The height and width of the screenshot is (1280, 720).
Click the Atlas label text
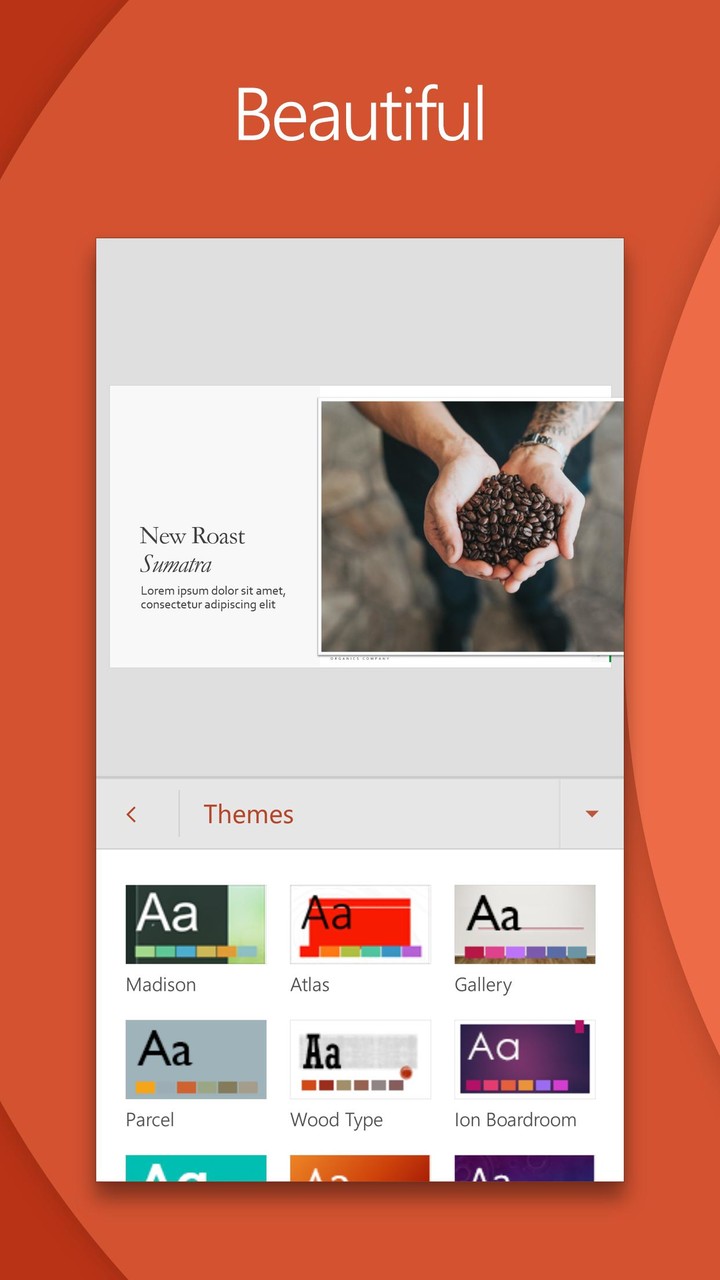point(310,985)
